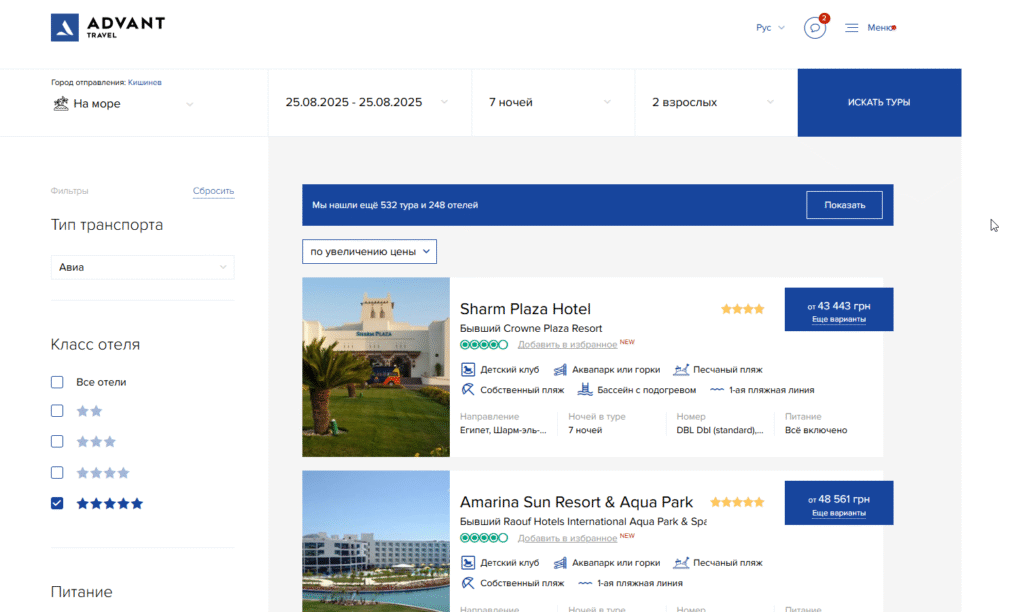This screenshot has height=612, width=1024.
Task: Click Всё включено meal text
Action: tap(816, 430)
